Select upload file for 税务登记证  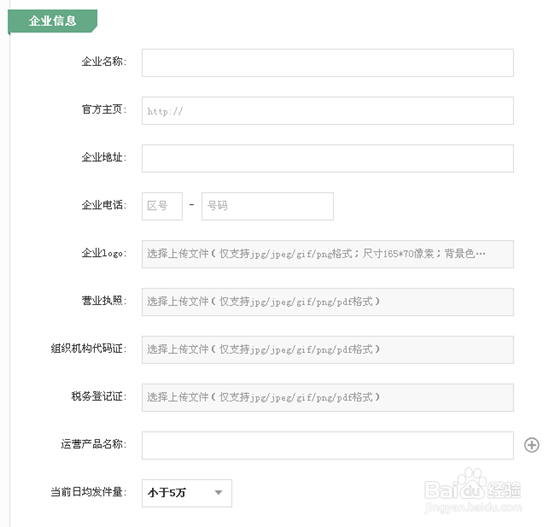click(328, 398)
